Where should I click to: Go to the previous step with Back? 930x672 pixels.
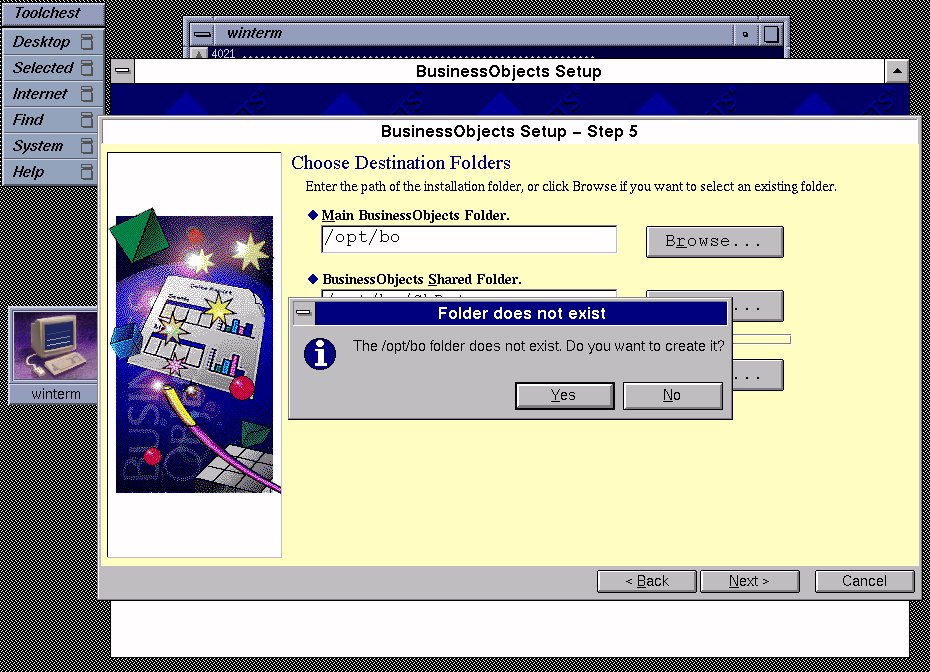click(x=646, y=581)
